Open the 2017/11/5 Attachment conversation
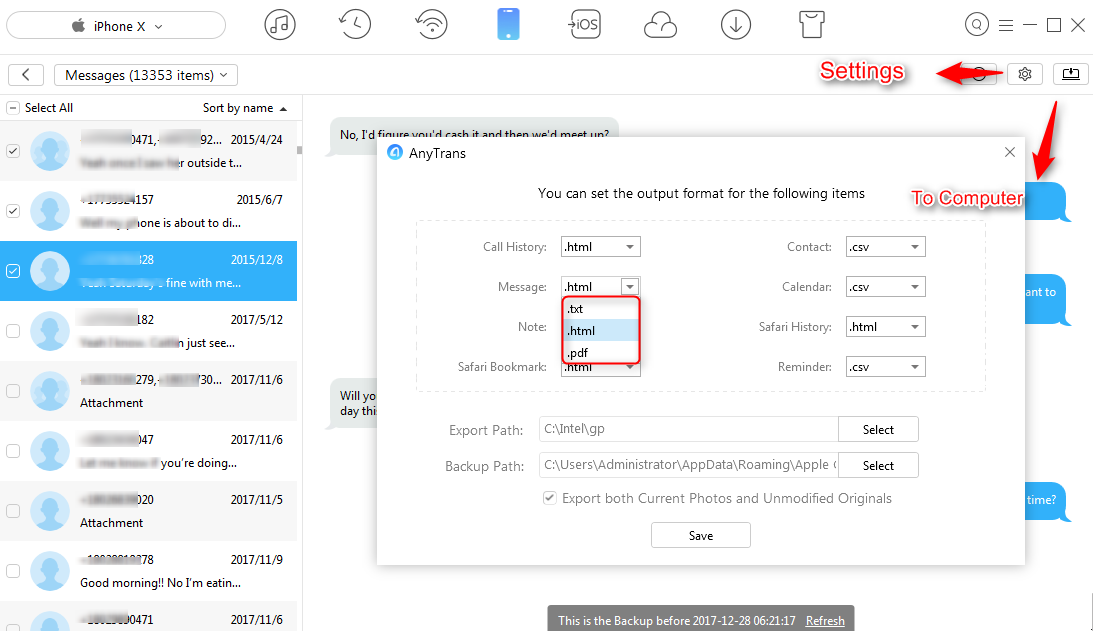Viewport: 1093px width, 631px height. tap(148, 510)
